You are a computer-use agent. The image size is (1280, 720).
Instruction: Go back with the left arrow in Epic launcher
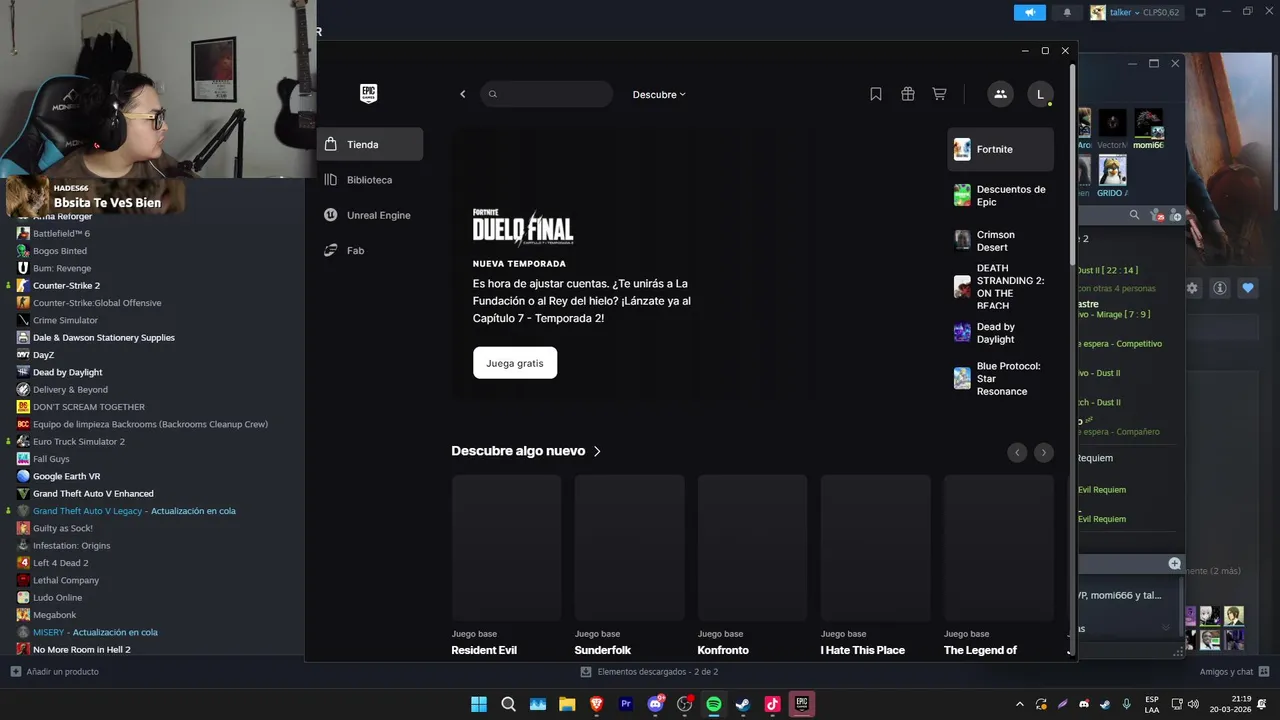point(462,94)
